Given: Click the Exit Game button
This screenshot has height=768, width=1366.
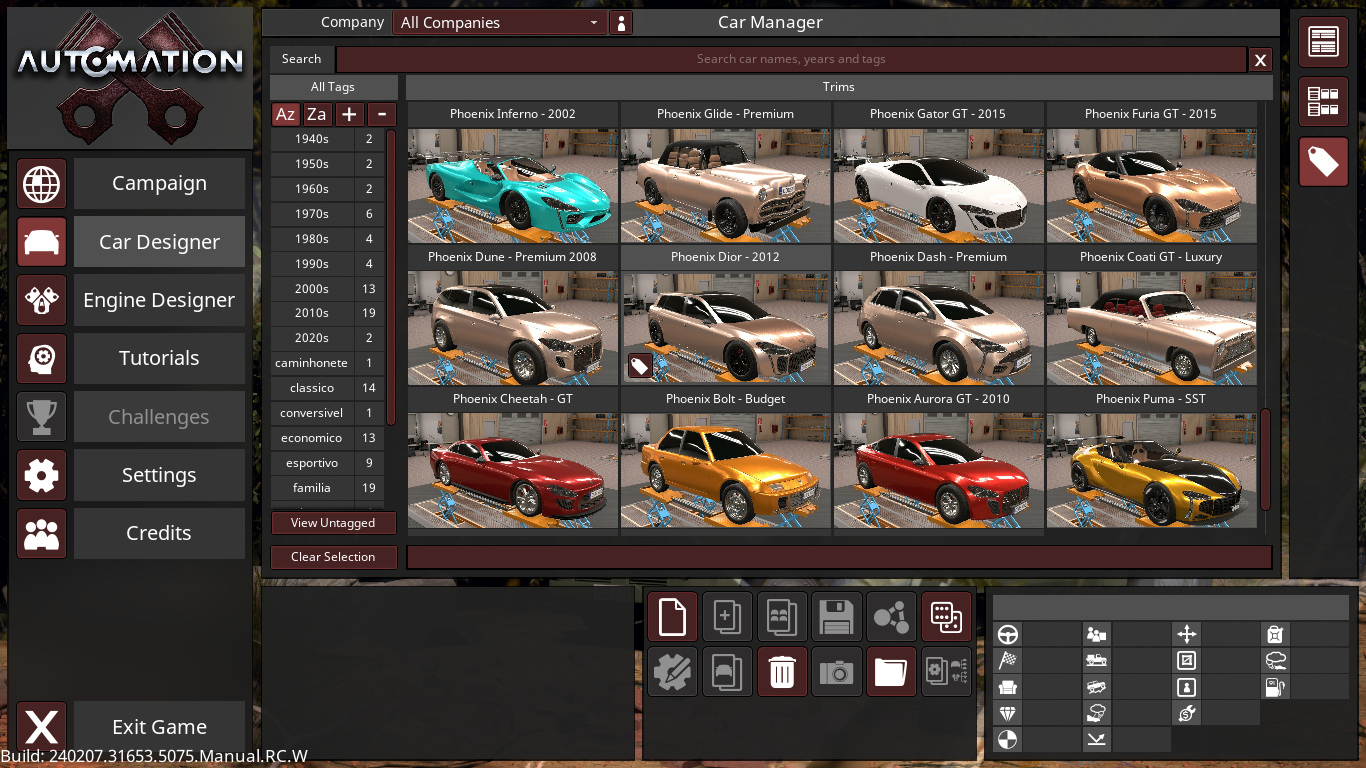Looking at the screenshot, I should pyautogui.click(x=159, y=727).
